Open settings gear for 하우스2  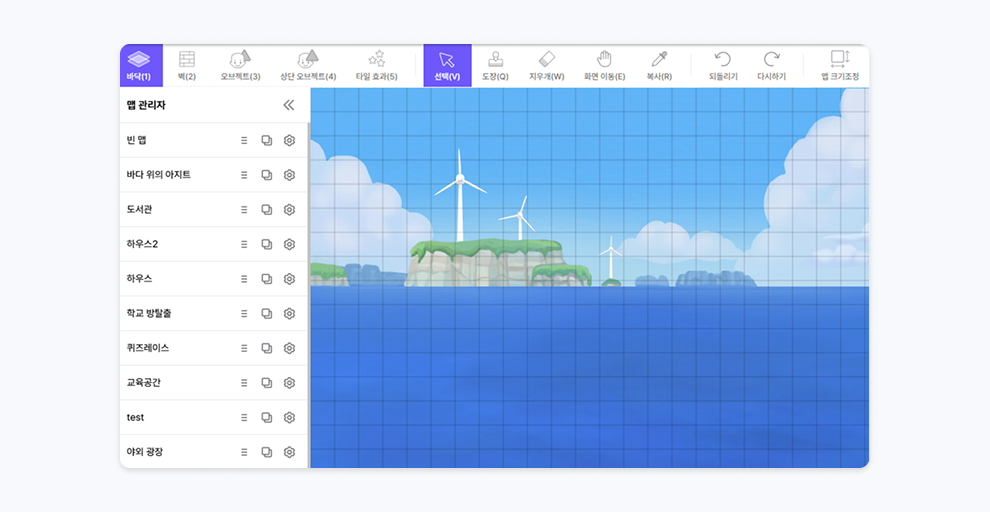click(289, 244)
